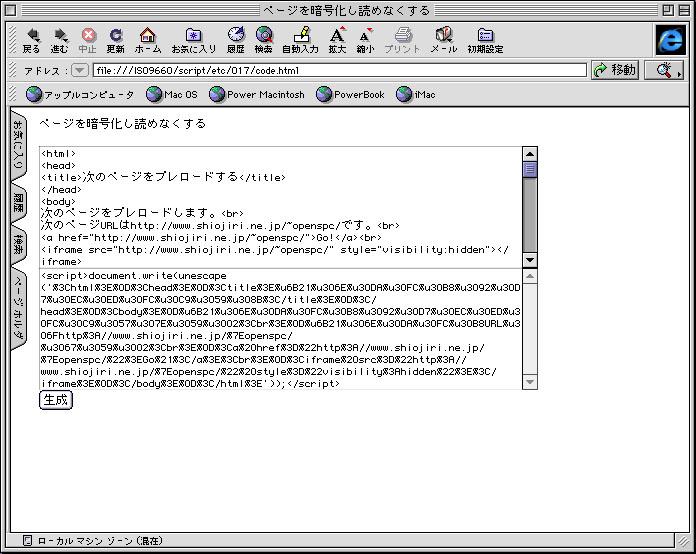Open the ページホルダ side tab
Image resolution: width=696 pixels, height=554 pixels.
pyautogui.click(x=18, y=309)
